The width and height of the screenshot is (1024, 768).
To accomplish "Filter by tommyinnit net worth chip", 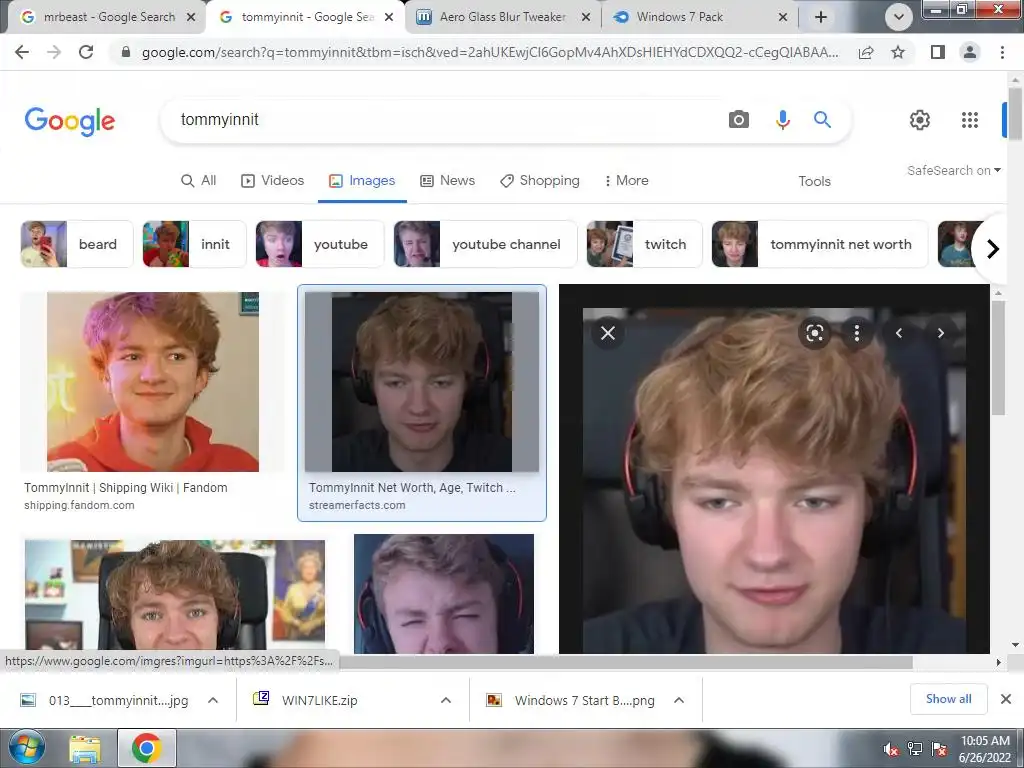I will [x=820, y=244].
